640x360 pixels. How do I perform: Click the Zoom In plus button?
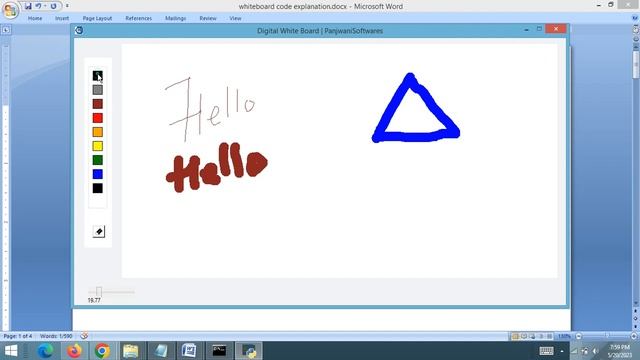[634, 336]
